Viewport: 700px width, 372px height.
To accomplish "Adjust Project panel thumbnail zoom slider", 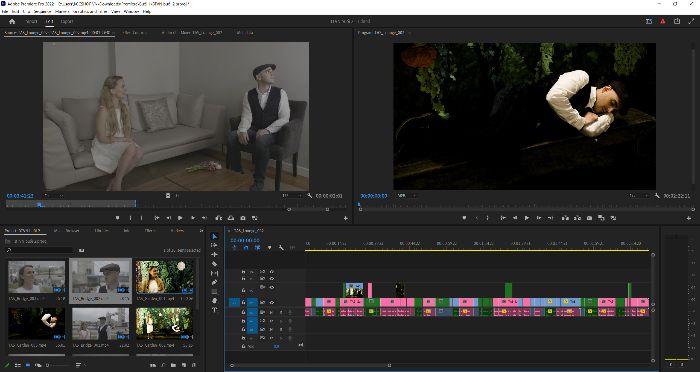I will tap(58, 365).
